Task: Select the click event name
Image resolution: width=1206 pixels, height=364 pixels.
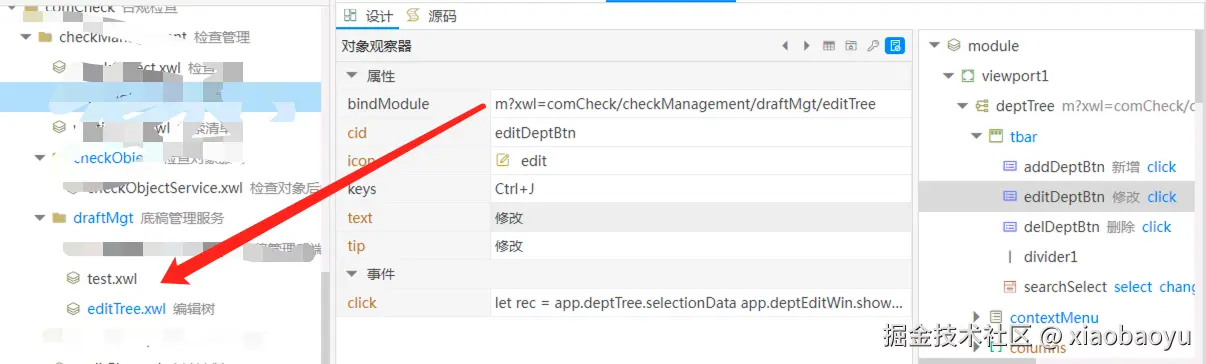Action: pos(362,302)
